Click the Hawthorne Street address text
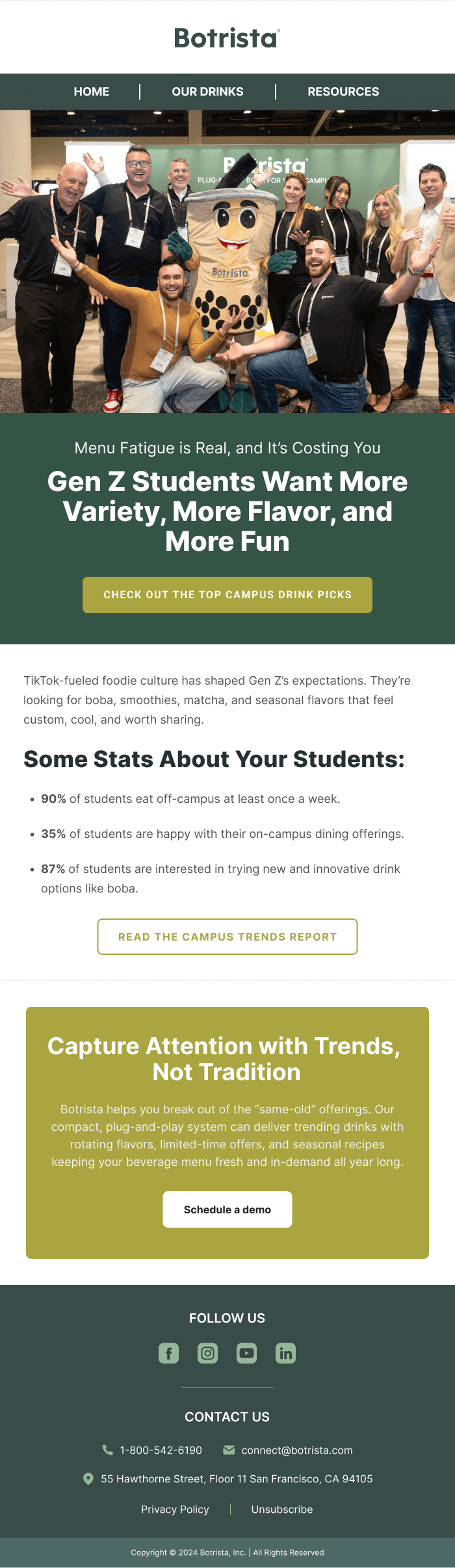455x1568 pixels. click(x=237, y=1479)
